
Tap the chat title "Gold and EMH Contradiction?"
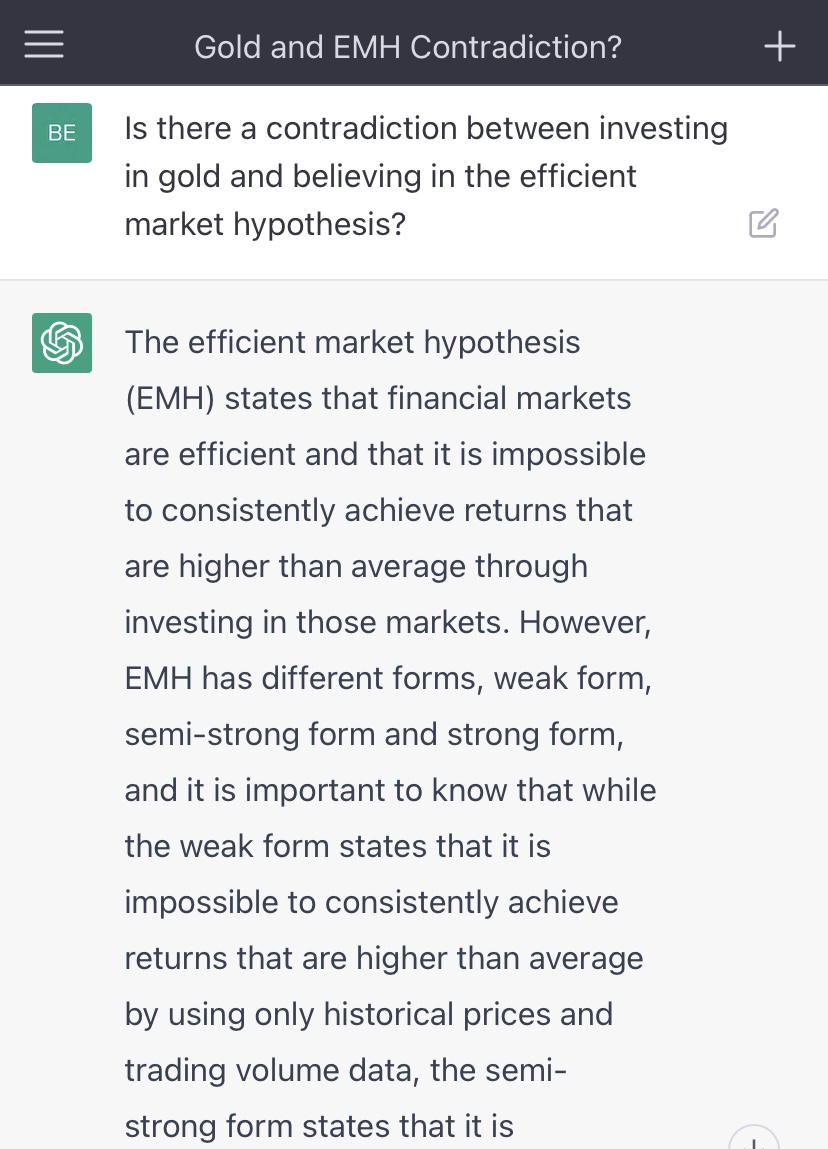click(407, 46)
